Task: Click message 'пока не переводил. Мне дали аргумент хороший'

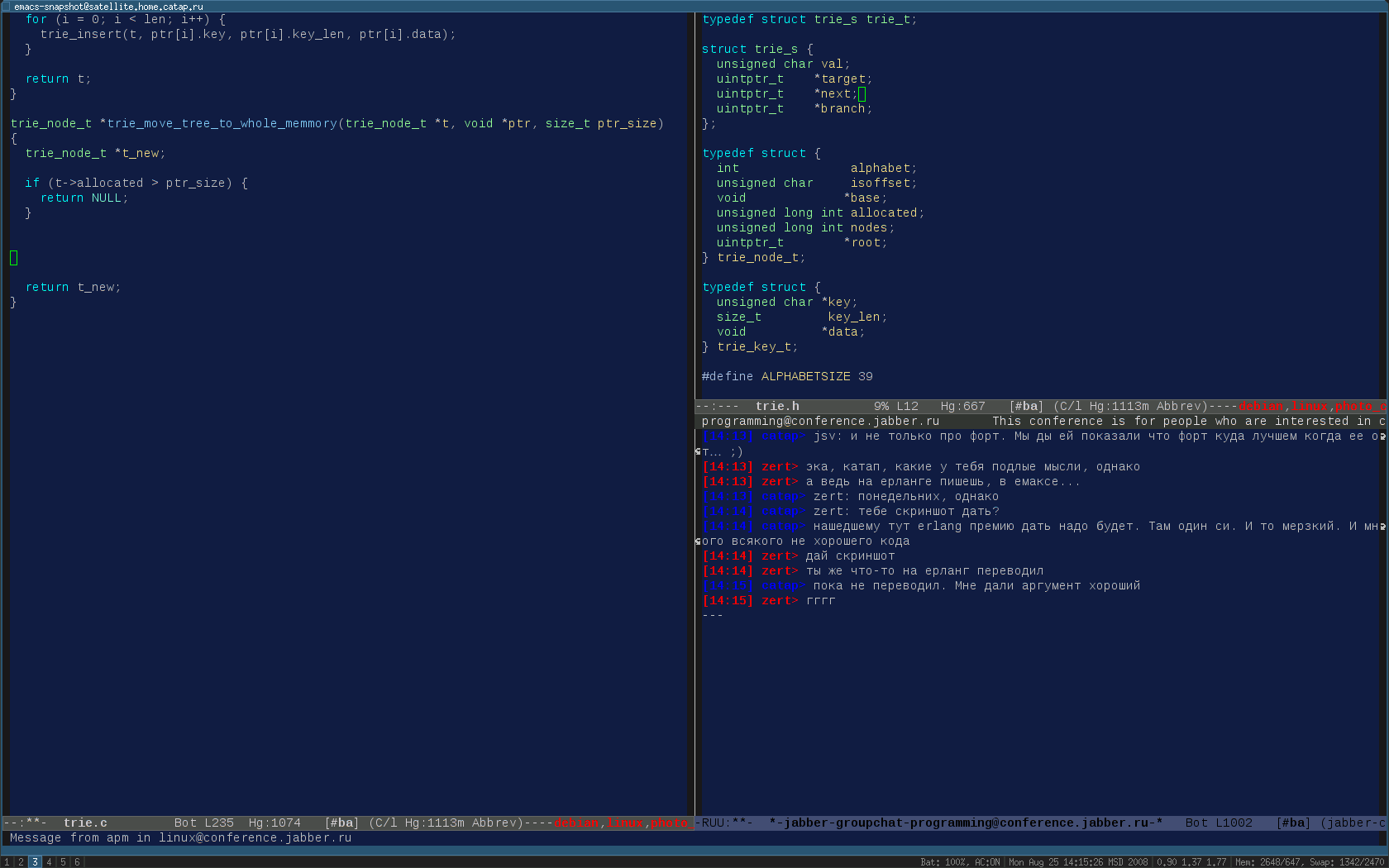Action: [x=976, y=585]
